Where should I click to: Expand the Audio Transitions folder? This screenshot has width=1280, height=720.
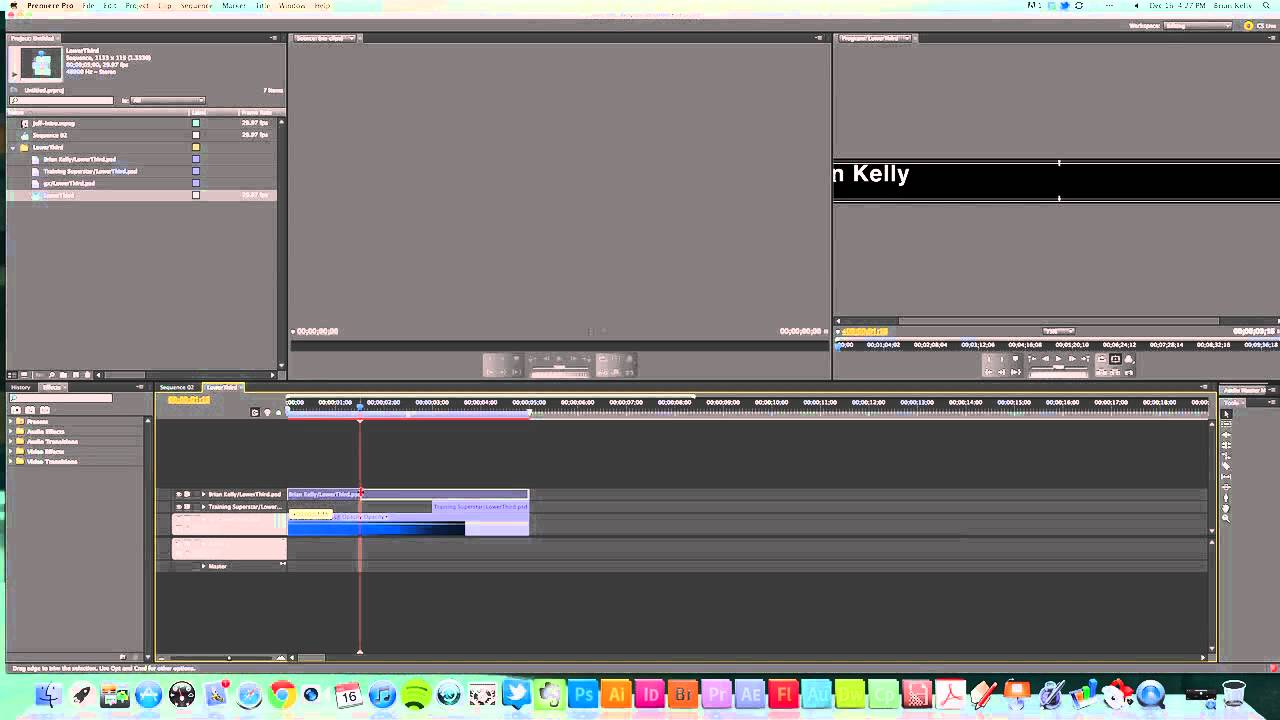tap(11, 441)
